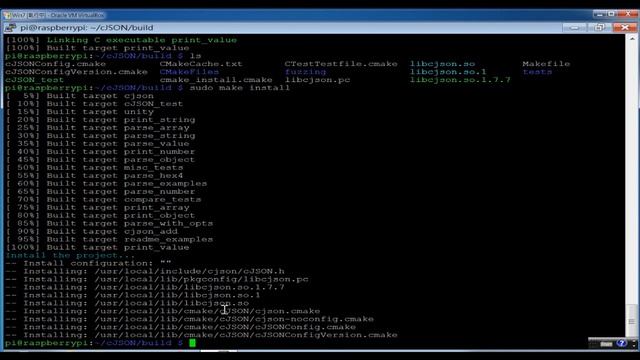Click the blue help question-mark icon
640x360 pixels.
[x=621, y=343]
